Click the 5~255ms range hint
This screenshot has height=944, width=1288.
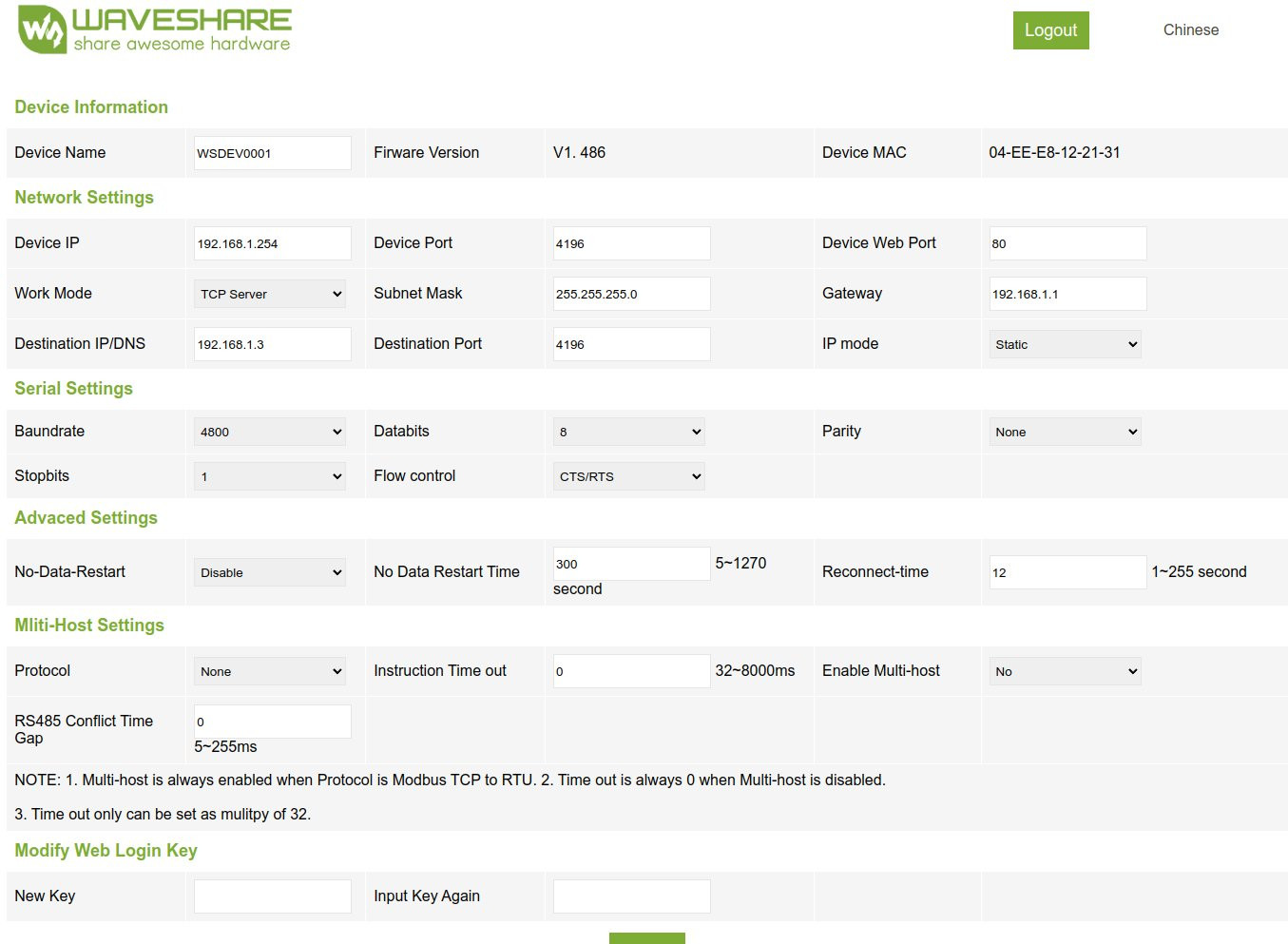[225, 747]
